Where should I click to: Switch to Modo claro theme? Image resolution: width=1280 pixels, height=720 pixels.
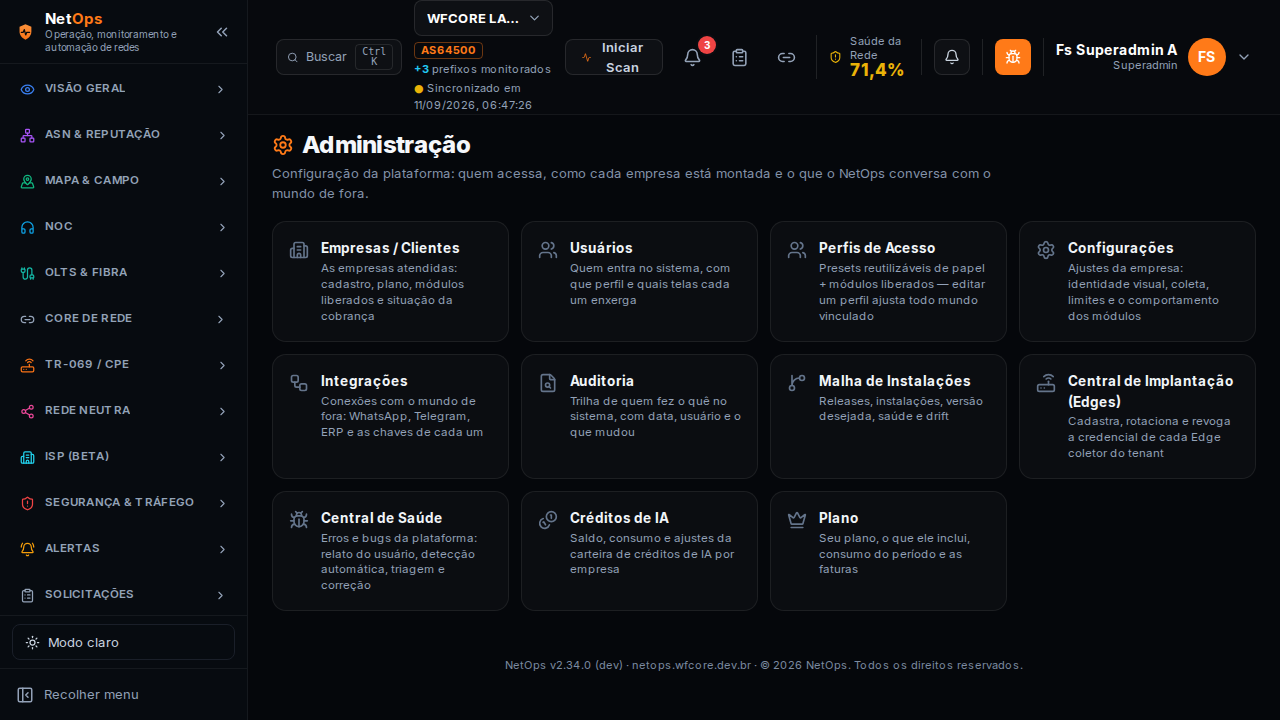(123, 642)
